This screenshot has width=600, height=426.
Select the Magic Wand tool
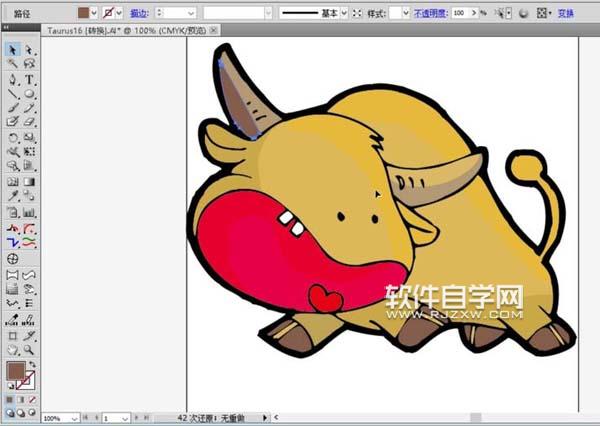point(12,64)
